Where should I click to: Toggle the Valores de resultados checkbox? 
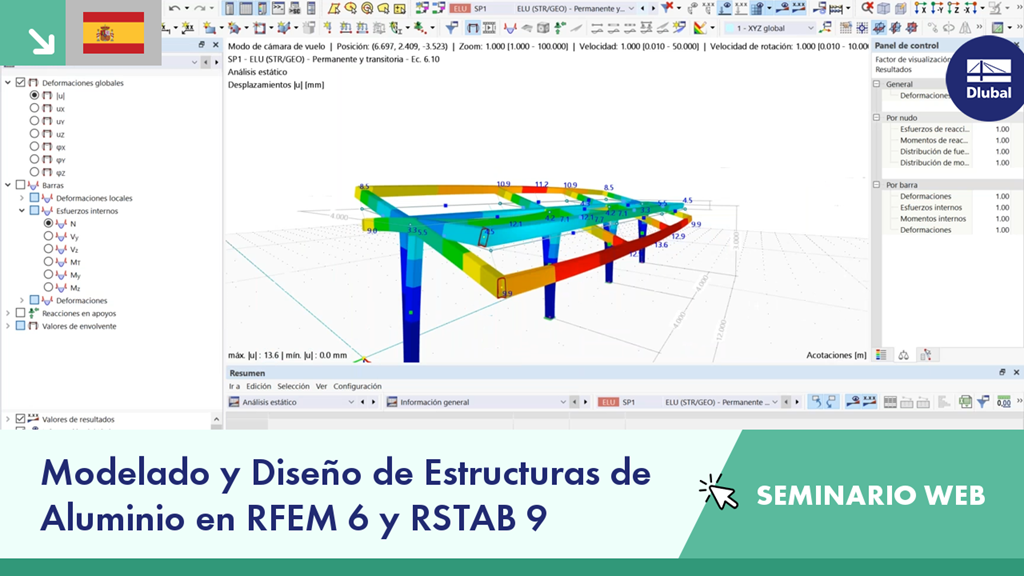[20, 419]
